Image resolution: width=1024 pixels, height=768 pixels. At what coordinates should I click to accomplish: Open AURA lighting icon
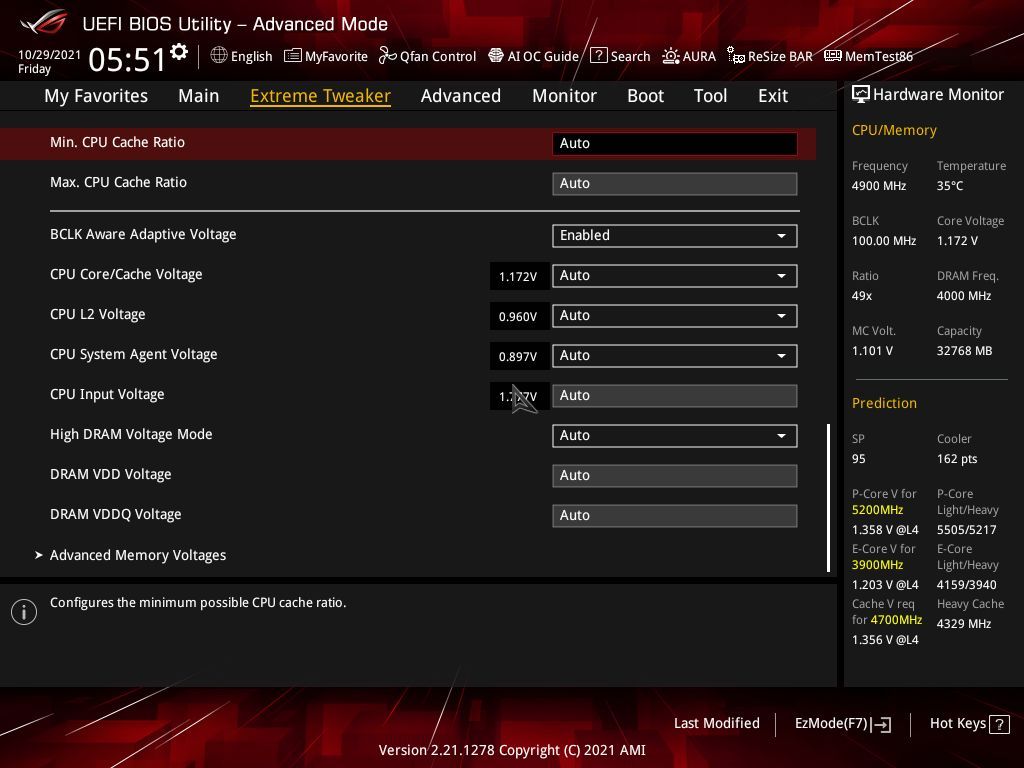(671, 56)
